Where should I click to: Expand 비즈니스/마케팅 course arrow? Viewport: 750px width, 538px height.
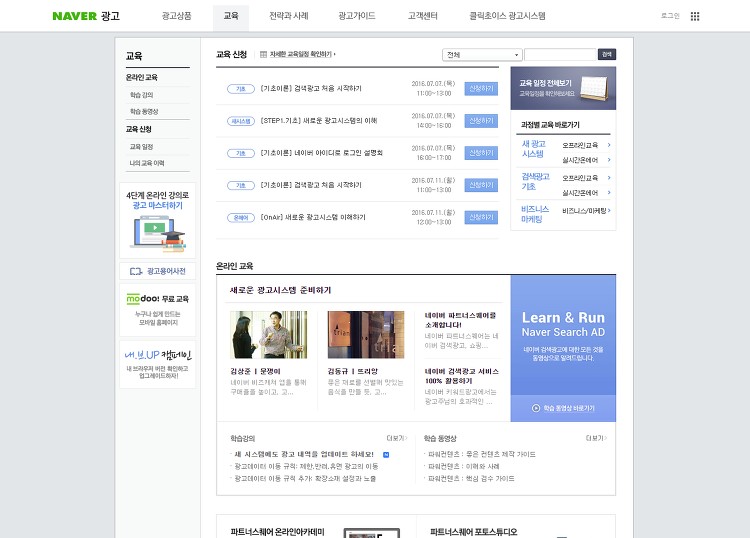[609, 210]
